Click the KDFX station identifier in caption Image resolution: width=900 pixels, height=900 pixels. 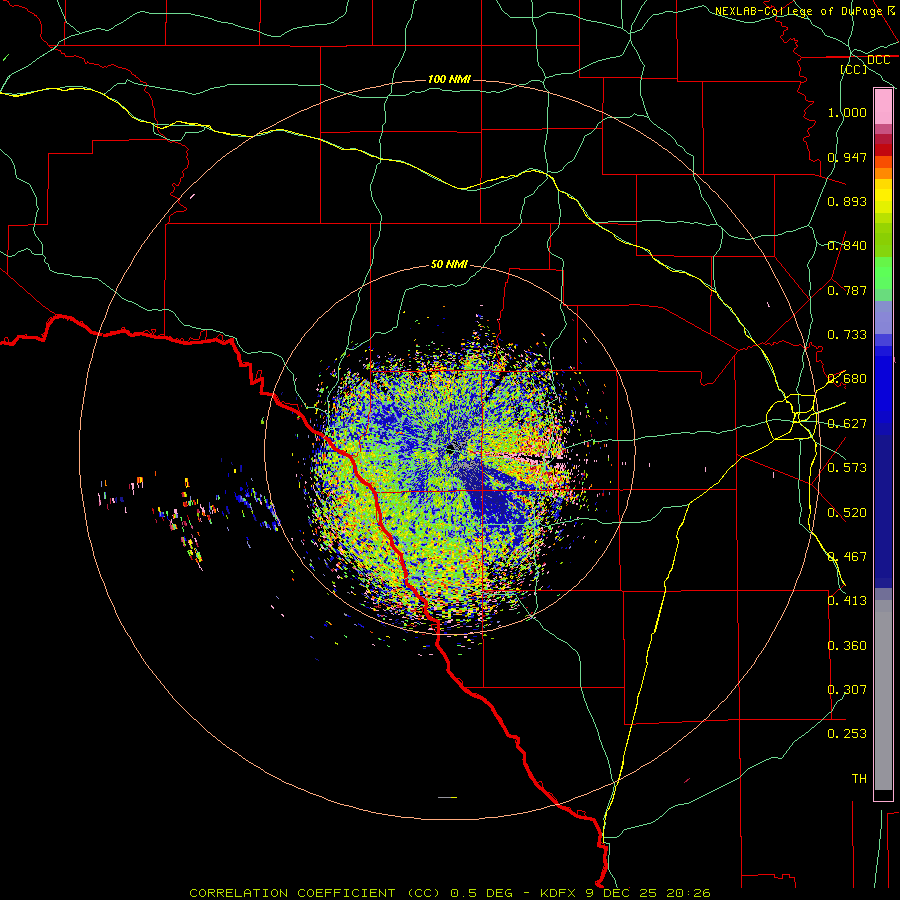click(557, 893)
